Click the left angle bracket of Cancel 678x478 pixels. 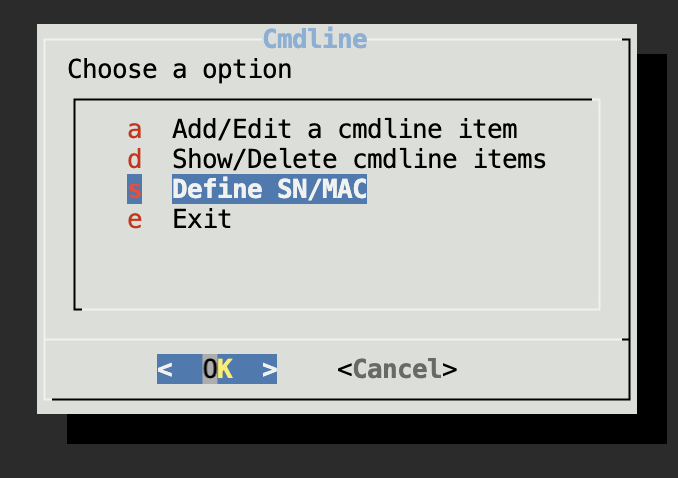pyautogui.click(x=344, y=369)
